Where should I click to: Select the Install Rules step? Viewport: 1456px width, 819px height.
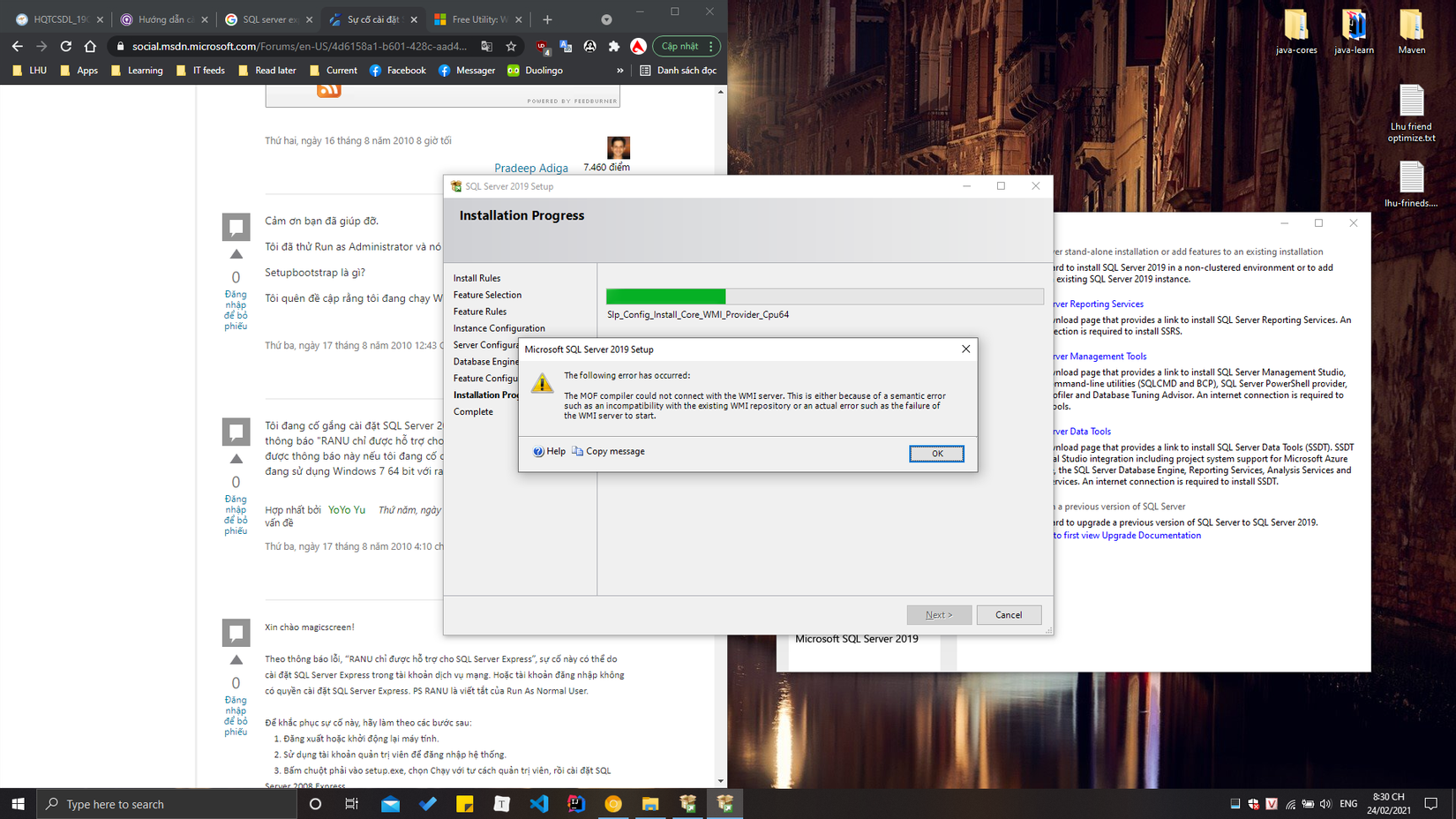coord(477,278)
